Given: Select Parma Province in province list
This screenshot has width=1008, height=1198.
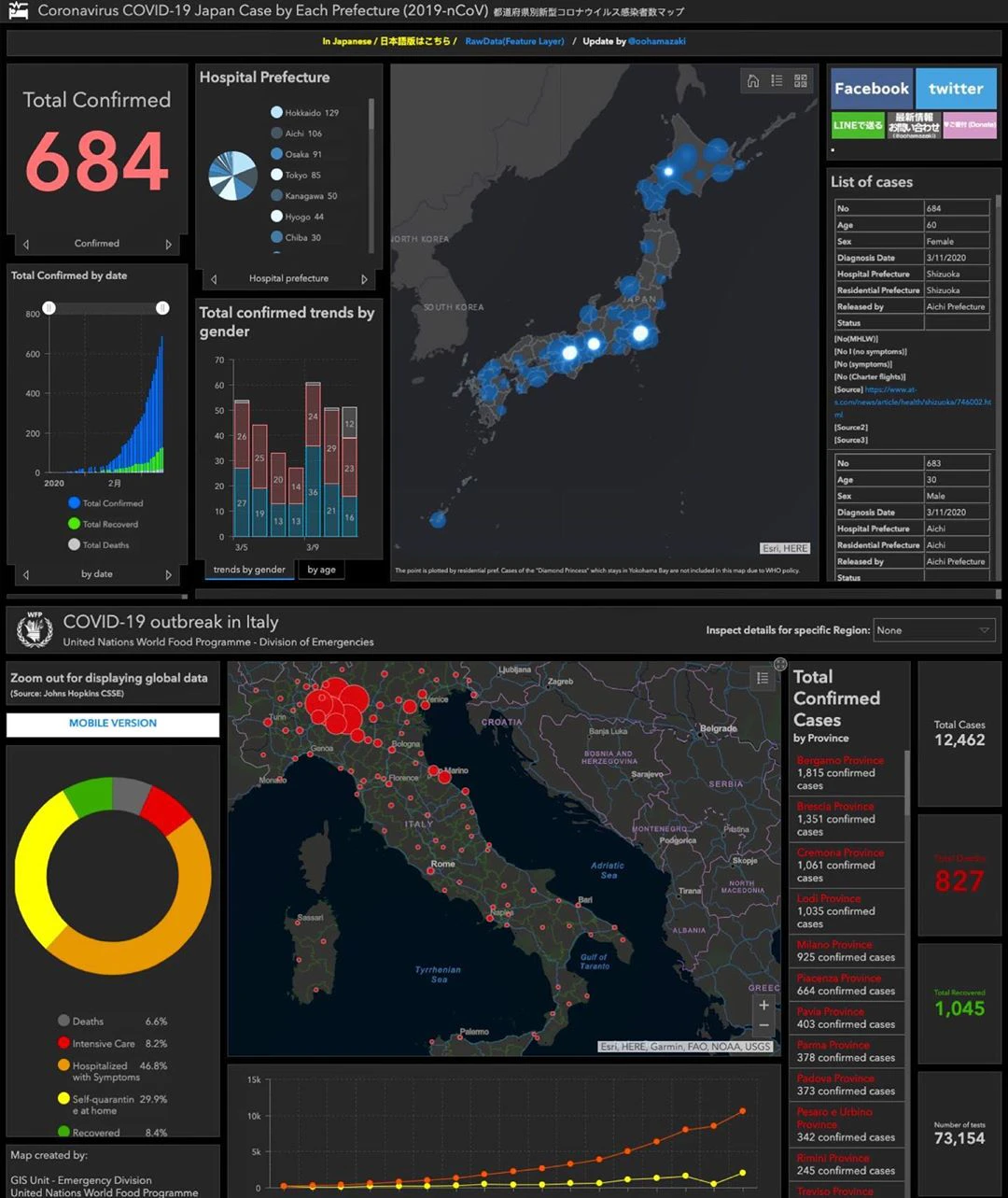Looking at the screenshot, I should pos(847,1051).
